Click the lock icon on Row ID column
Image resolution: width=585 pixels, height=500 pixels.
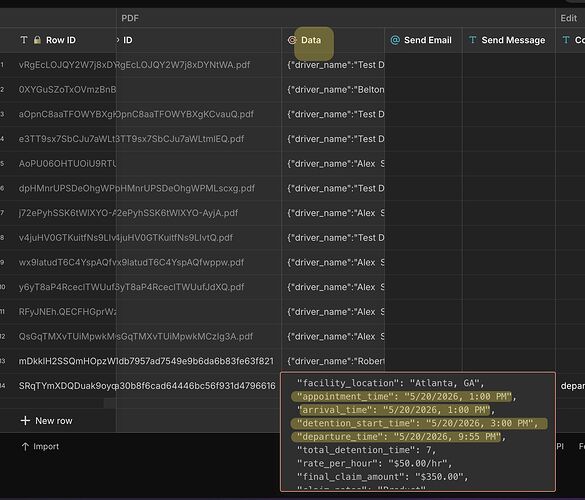[x=37, y=40]
